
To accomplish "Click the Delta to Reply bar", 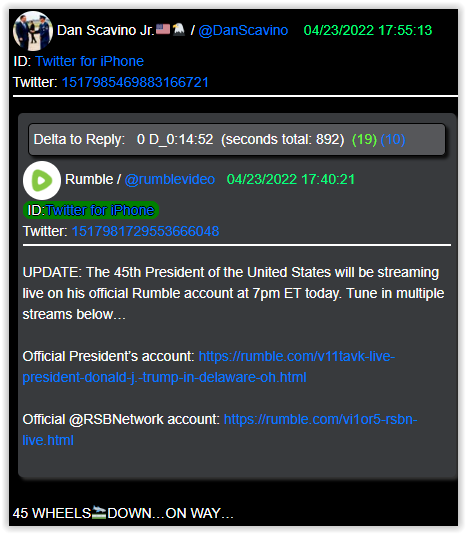I will 237,139.
